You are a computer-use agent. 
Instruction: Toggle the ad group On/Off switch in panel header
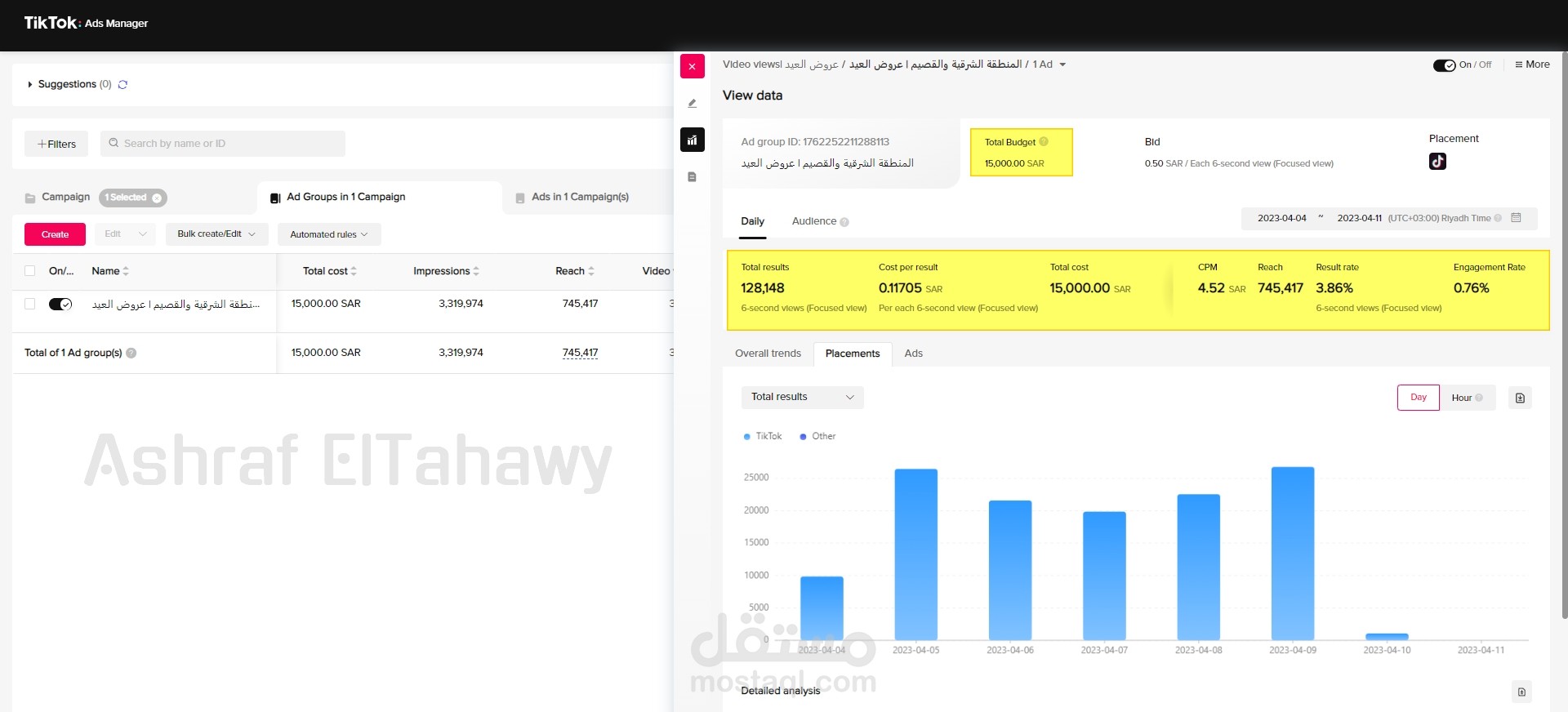(1444, 65)
